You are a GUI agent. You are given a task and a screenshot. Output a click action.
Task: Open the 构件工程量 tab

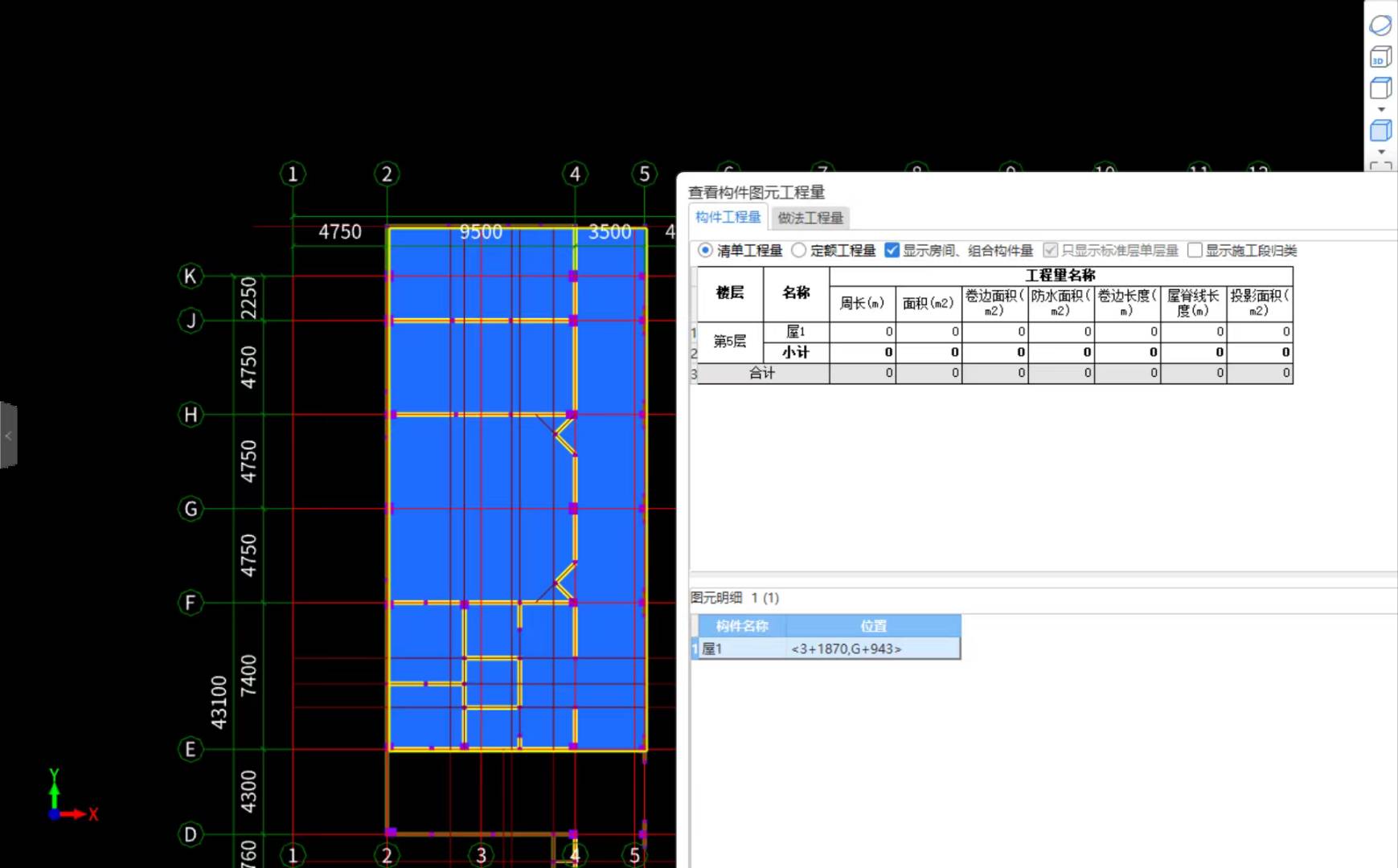[x=728, y=218]
